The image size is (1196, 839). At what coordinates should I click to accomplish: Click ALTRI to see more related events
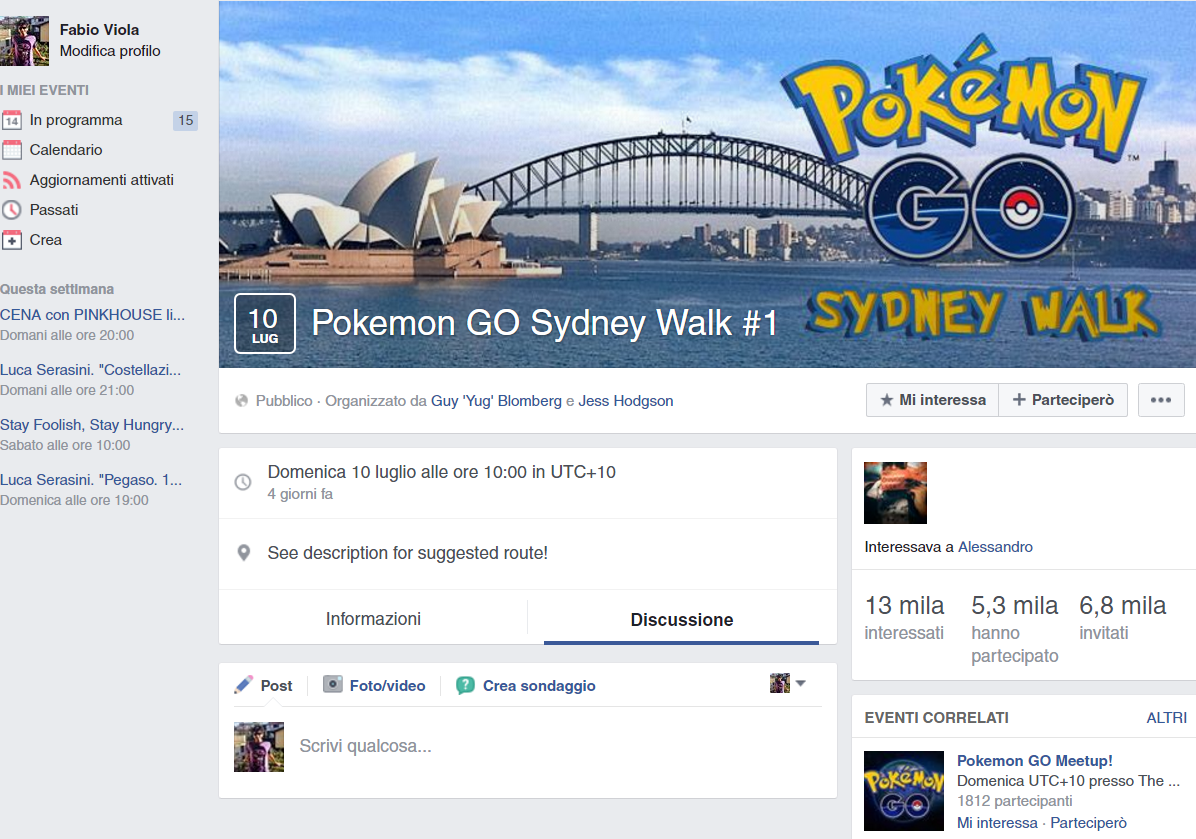1167,718
